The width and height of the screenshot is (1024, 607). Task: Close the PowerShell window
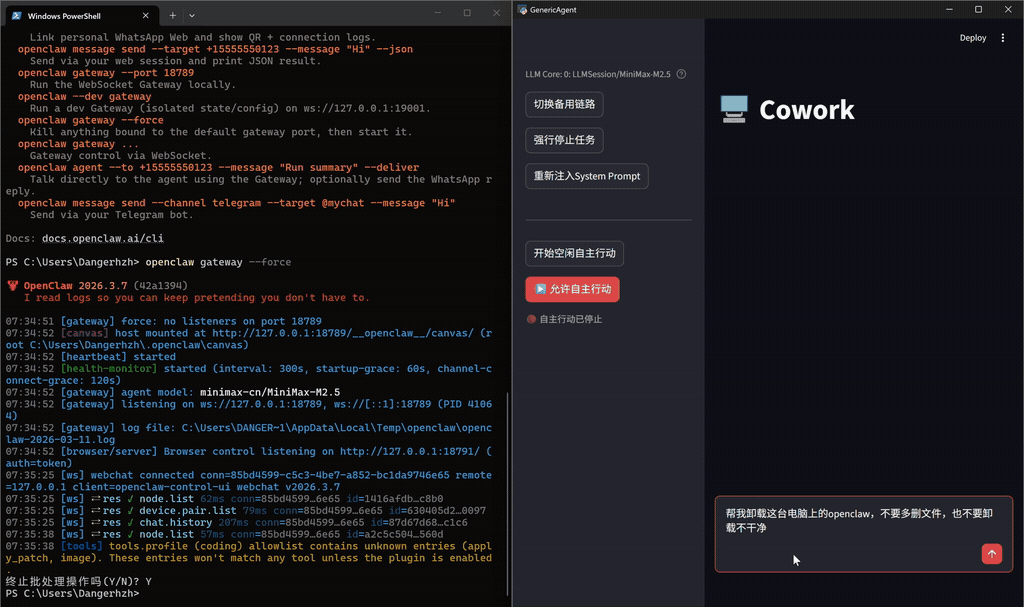tap(496, 13)
